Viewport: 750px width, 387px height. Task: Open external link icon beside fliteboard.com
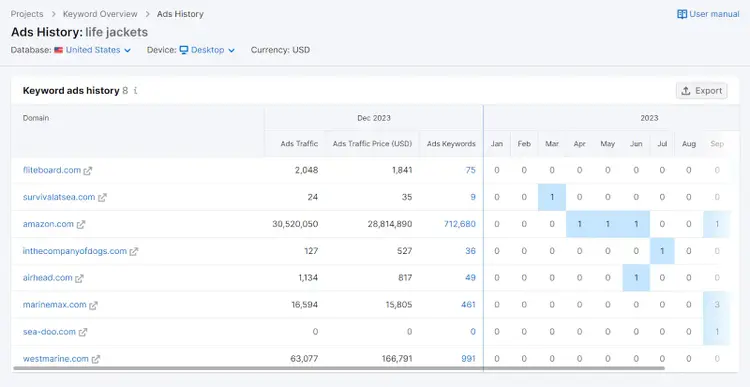[x=88, y=171]
